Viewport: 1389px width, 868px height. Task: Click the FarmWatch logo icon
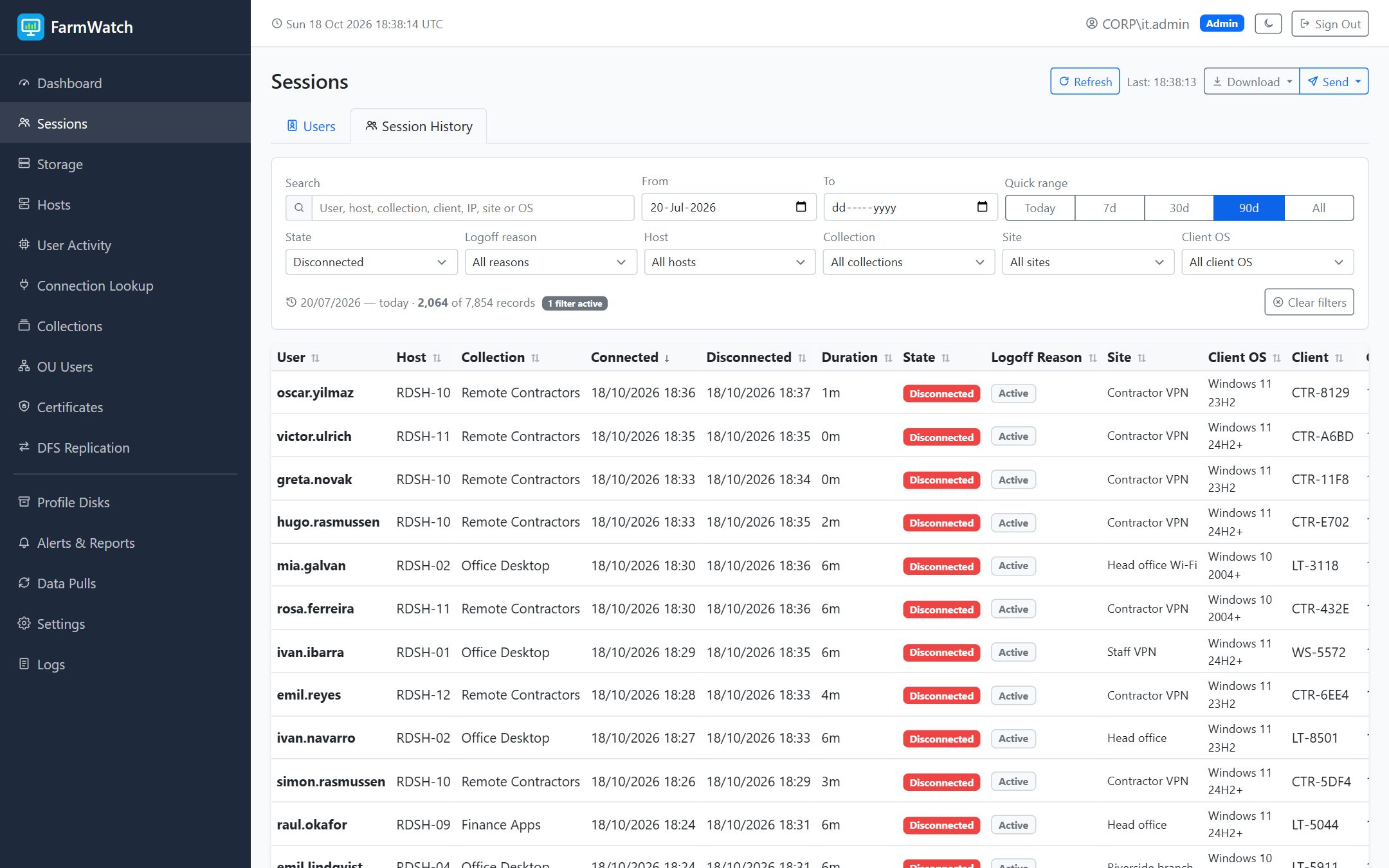click(x=30, y=27)
